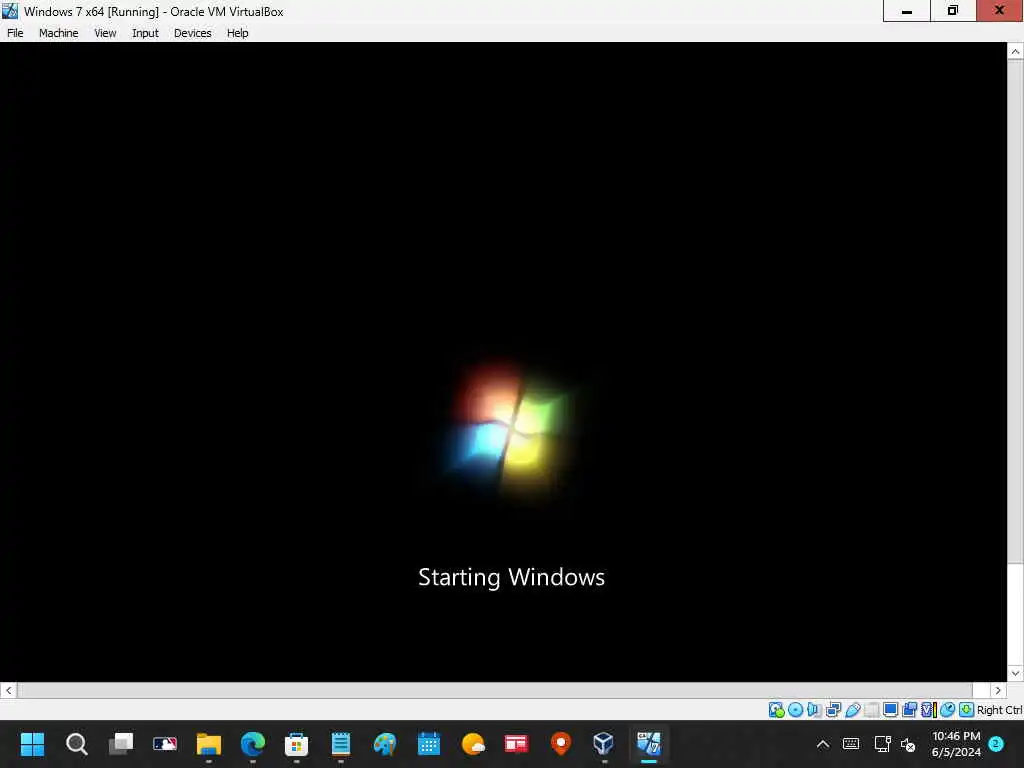Open the View menu
The height and width of the screenshot is (768, 1024).
tap(105, 33)
